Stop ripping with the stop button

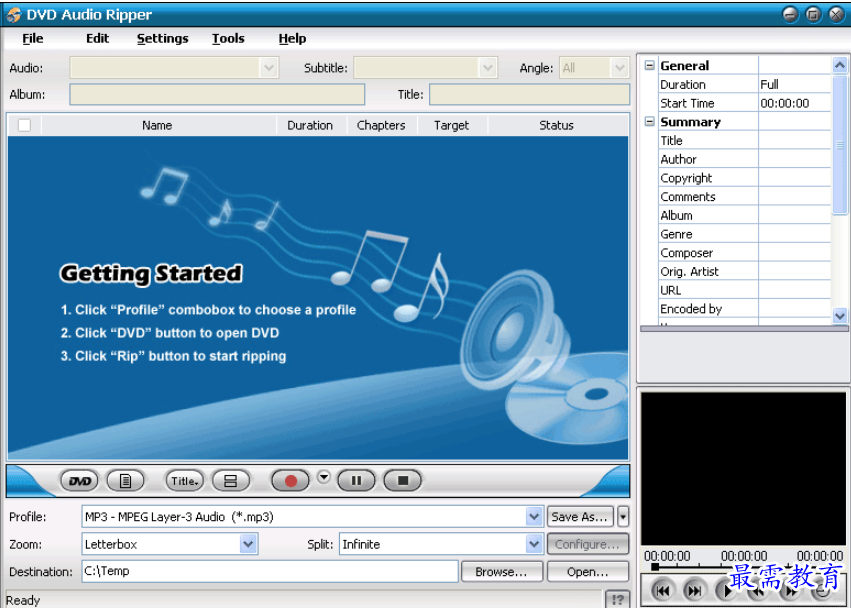click(x=403, y=481)
